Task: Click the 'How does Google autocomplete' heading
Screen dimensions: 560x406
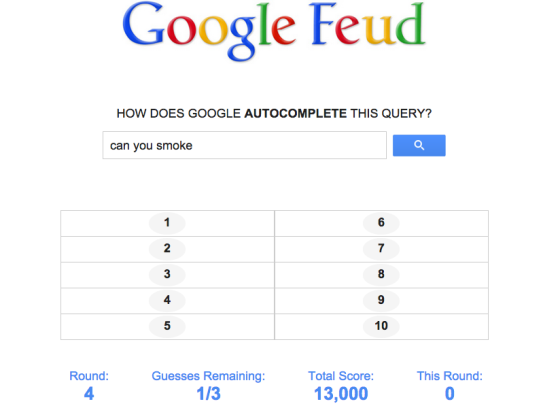Action: [274, 114]
